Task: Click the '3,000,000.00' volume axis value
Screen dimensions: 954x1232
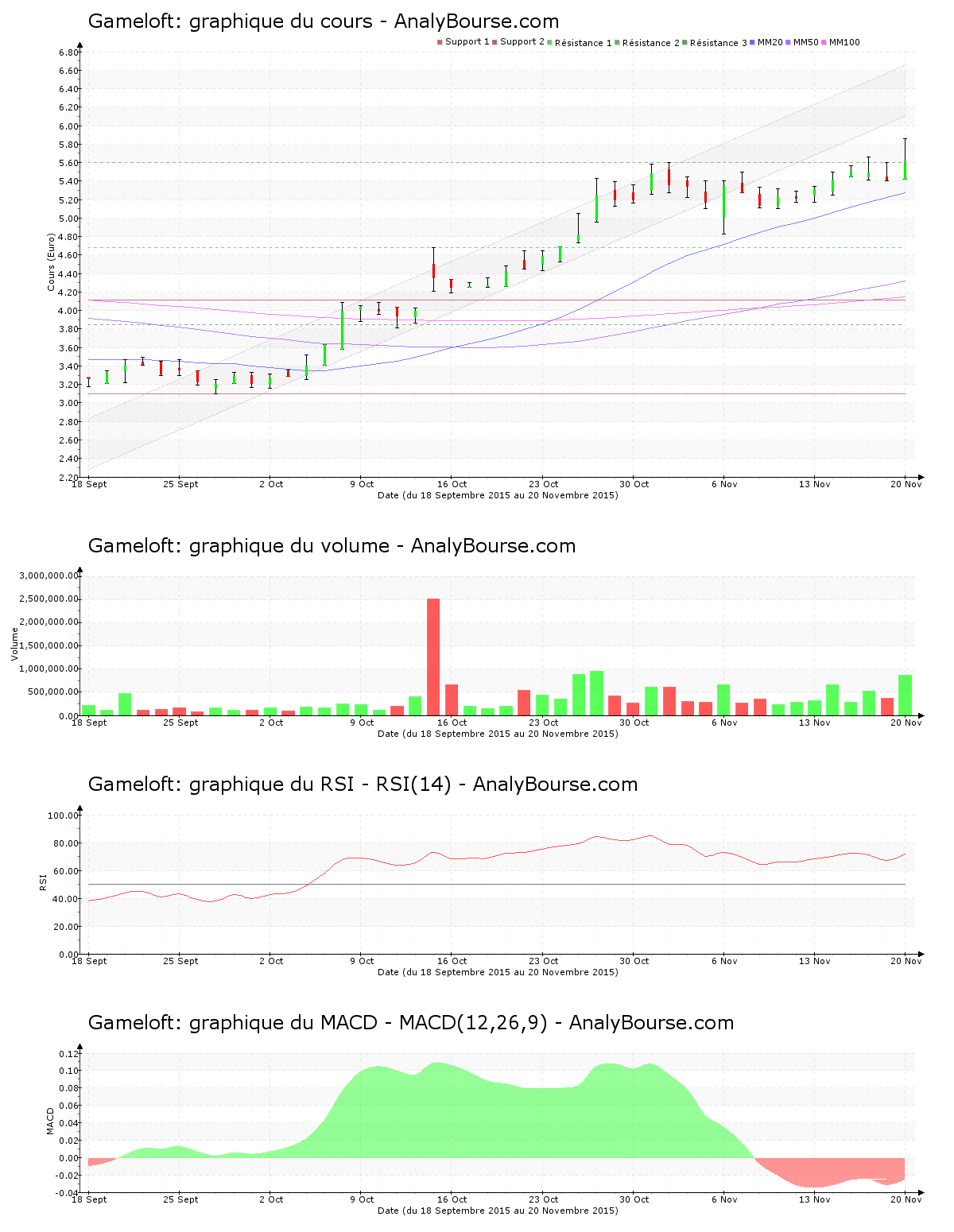Action: pyautogui.click(x=49, y=575)
